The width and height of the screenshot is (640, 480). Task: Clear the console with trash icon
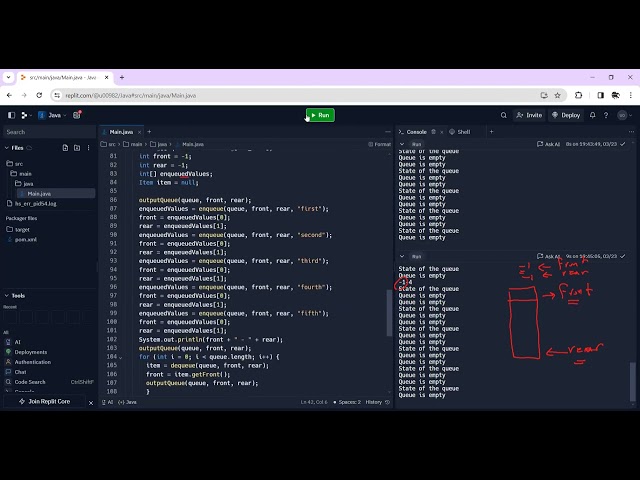pyautogui.click(x=433, y=131)
